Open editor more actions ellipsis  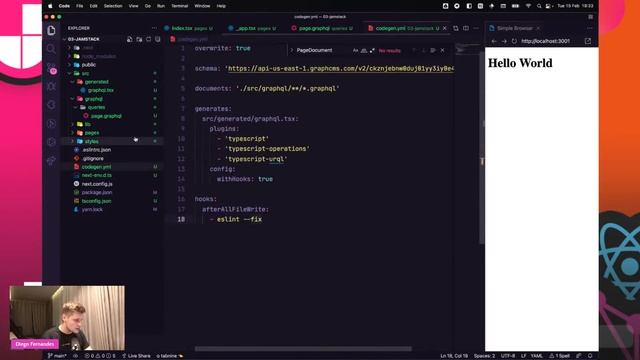pyautogui.click(x=476, y=28)
